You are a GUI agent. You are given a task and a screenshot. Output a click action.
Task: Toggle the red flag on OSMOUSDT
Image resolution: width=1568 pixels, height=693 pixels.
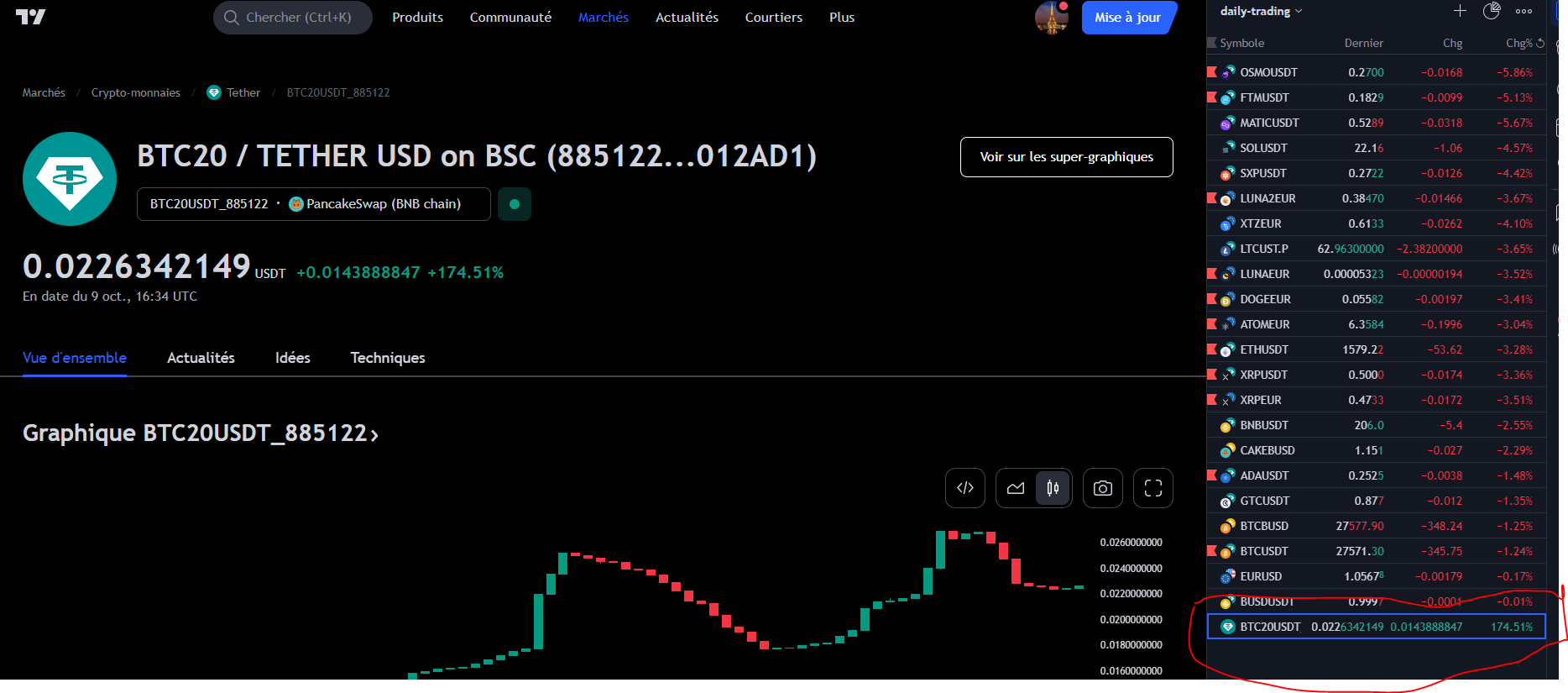(1211, 72)
